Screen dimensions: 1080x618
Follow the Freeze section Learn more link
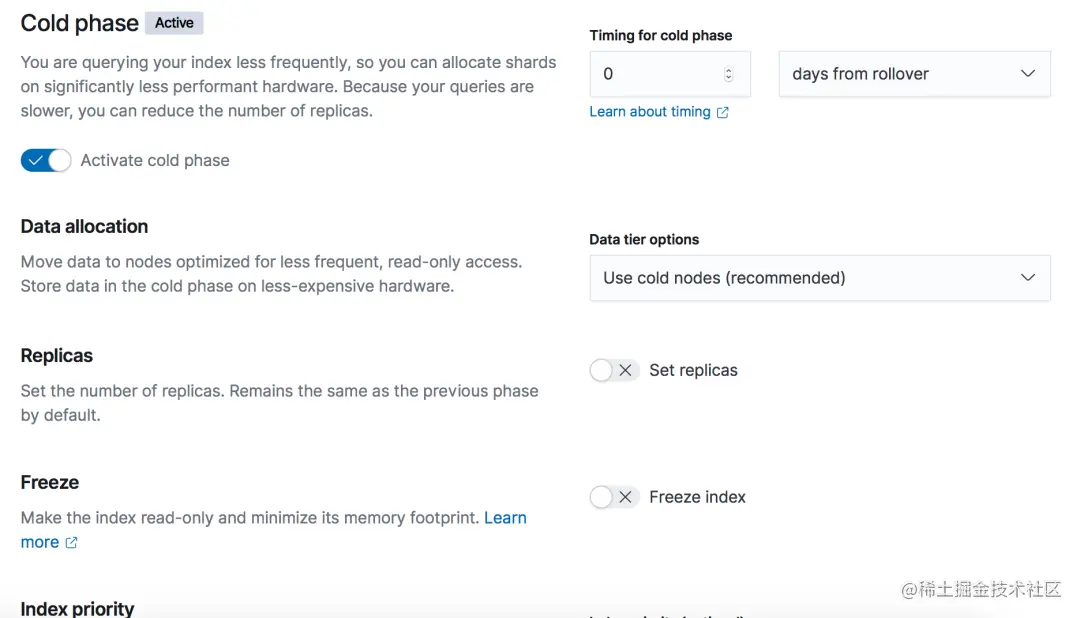click(x=505, y=518)
